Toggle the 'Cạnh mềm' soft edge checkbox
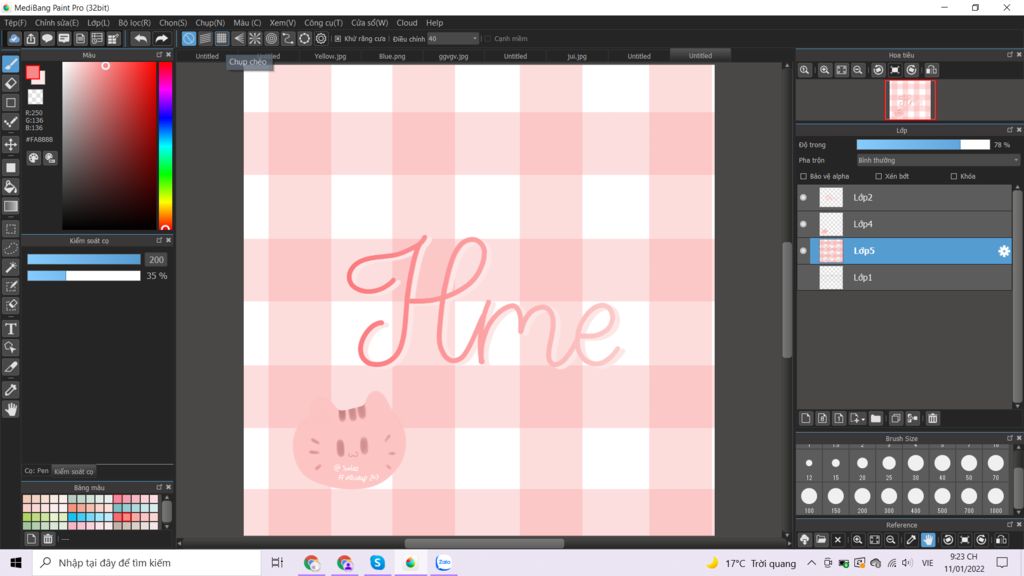 pyautogui.click(x=487, y=39)
